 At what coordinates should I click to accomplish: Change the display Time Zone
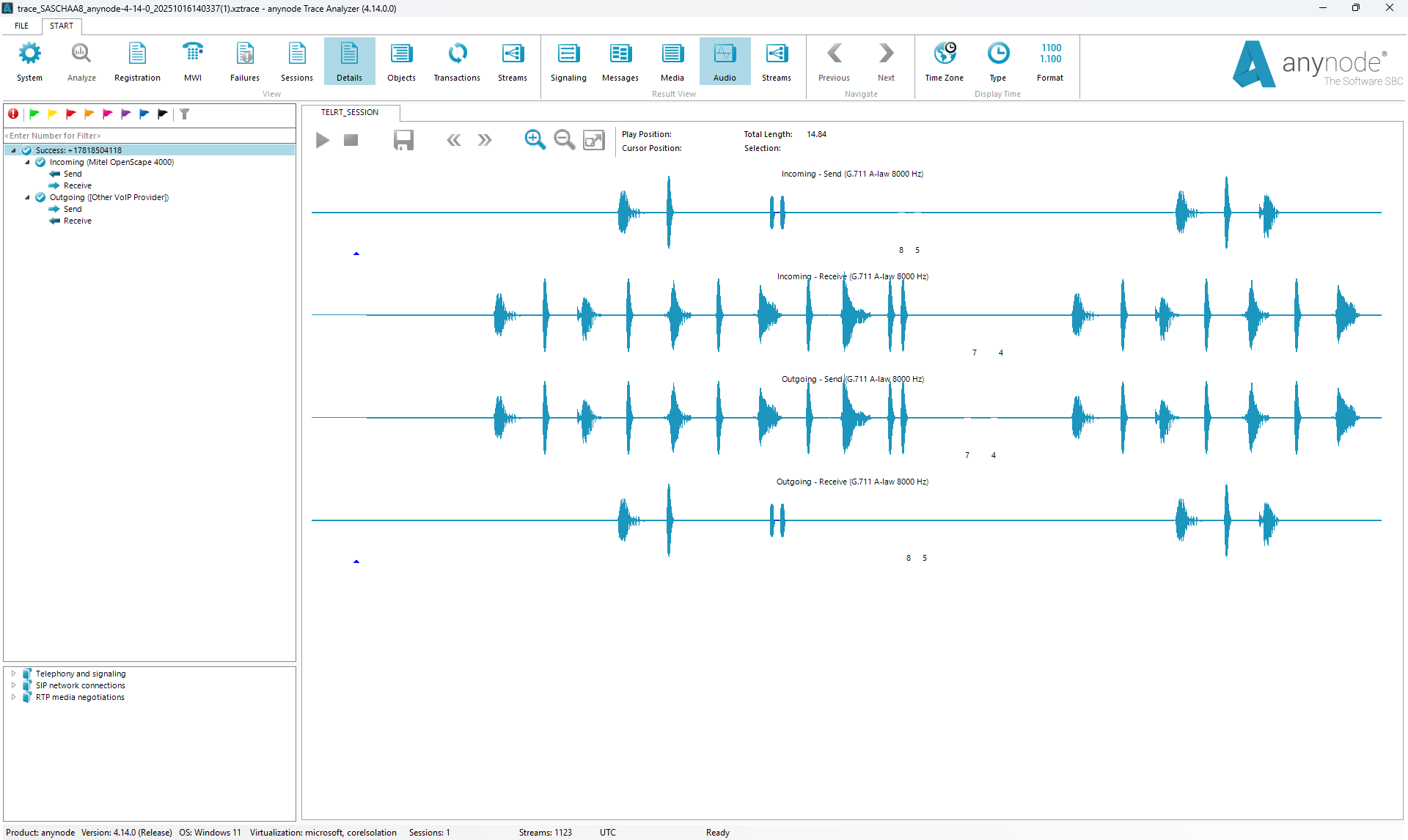coord(944,62)
